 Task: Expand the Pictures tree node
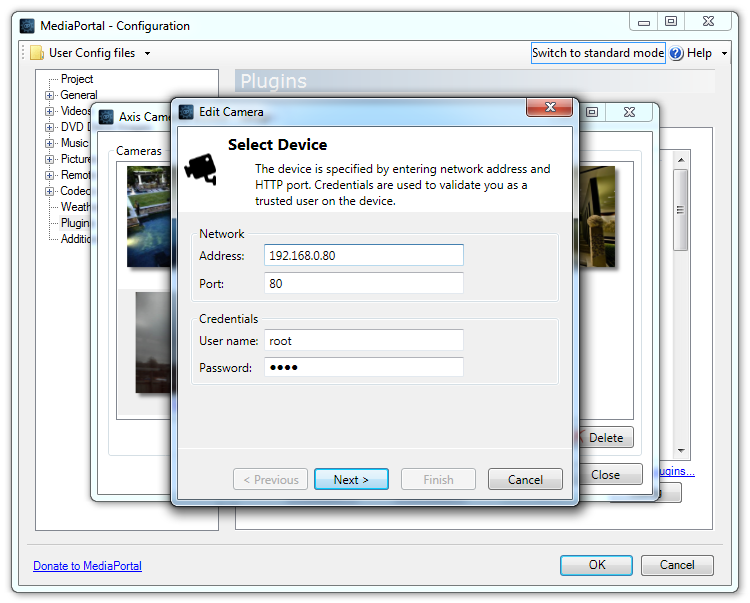point(49,159)
